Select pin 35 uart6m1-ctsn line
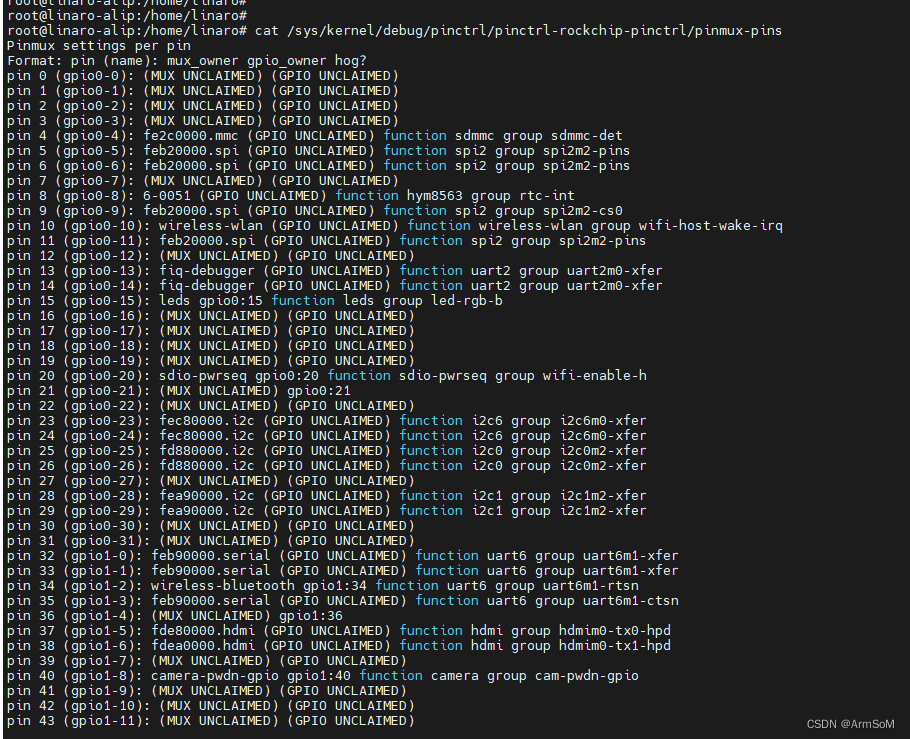The height and width of the screenshot is (739, 910). 342,601
